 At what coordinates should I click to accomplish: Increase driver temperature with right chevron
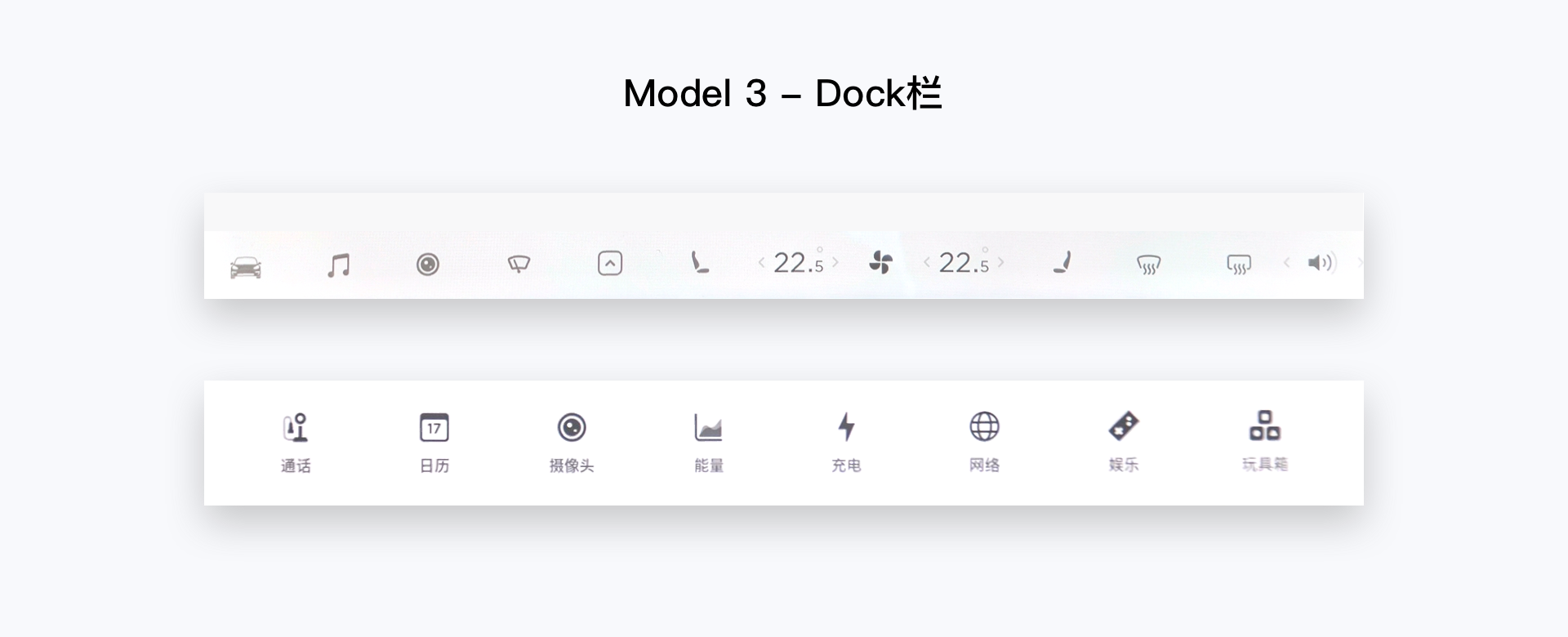[x=835, y=263]
